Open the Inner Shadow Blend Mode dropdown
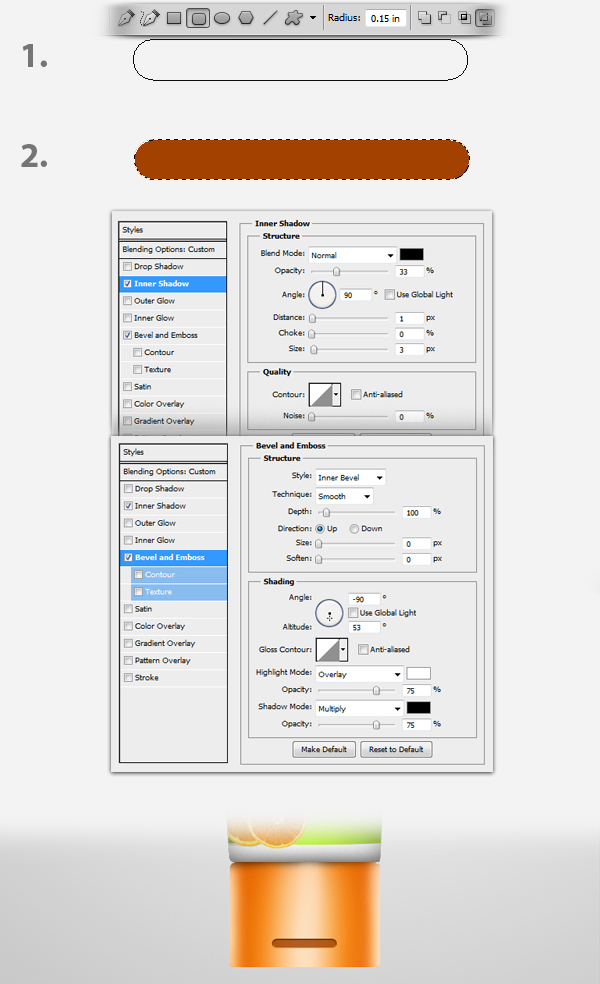Viewport: 600px width, 984px height. click(352, 255)
